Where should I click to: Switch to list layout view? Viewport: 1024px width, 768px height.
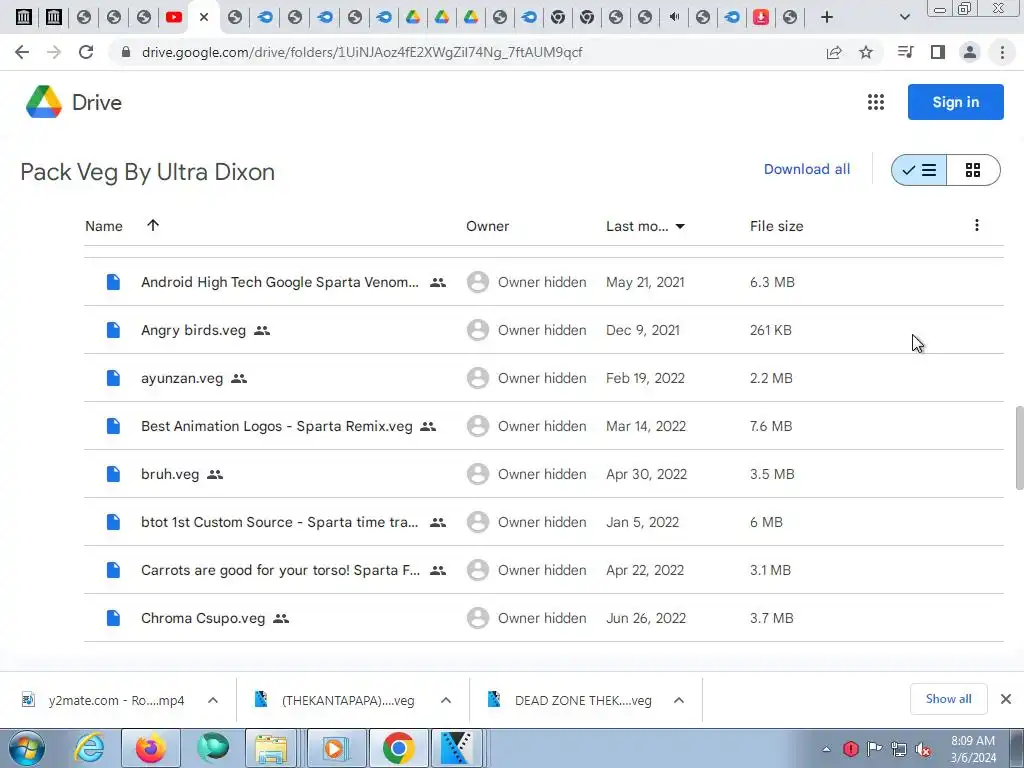point(919,170)
